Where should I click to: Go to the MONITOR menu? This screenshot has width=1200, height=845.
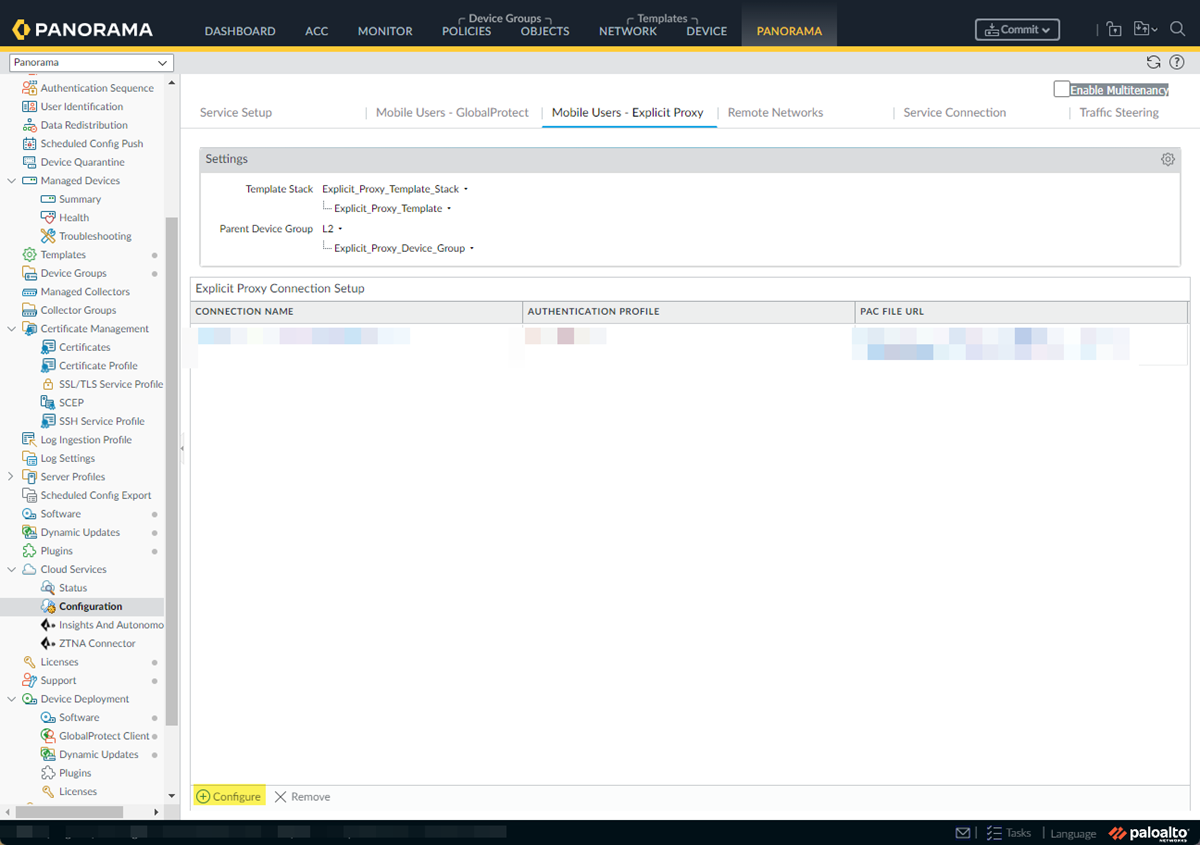pyautogui.click(x=385, y=31)
